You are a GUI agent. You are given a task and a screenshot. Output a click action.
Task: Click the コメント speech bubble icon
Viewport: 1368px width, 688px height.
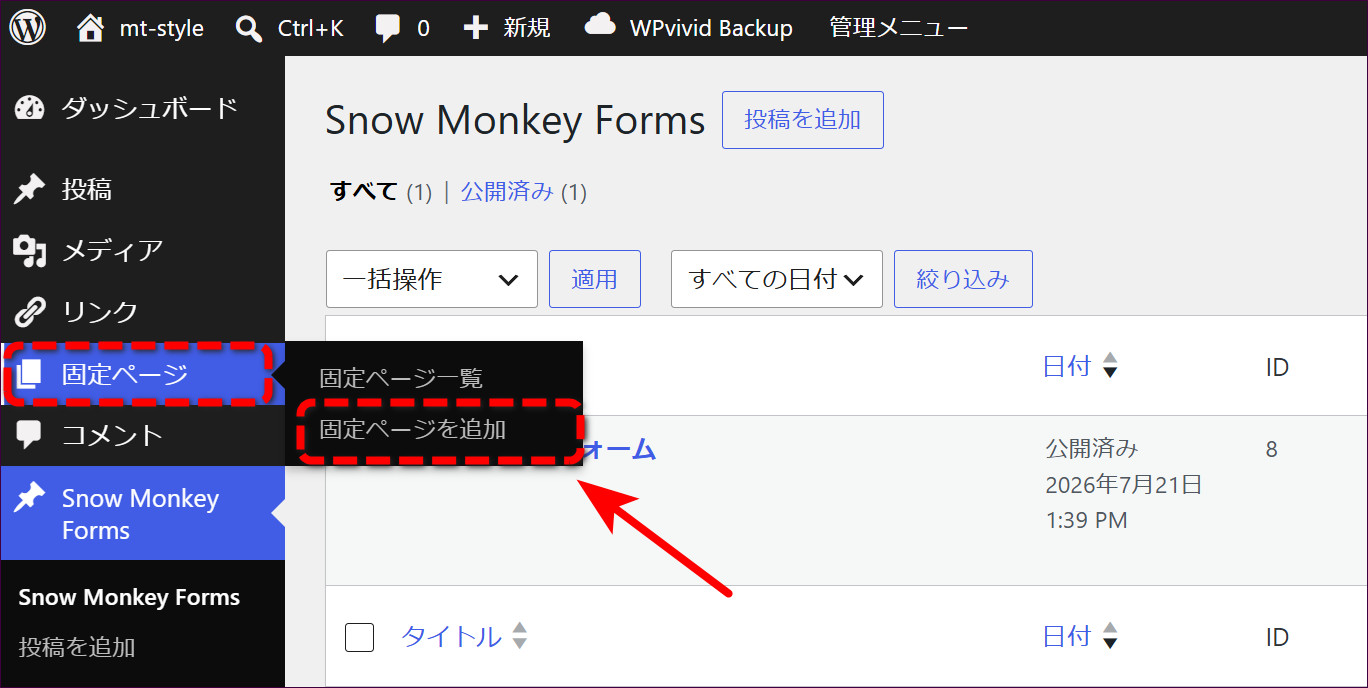click(x=29, y=434)
